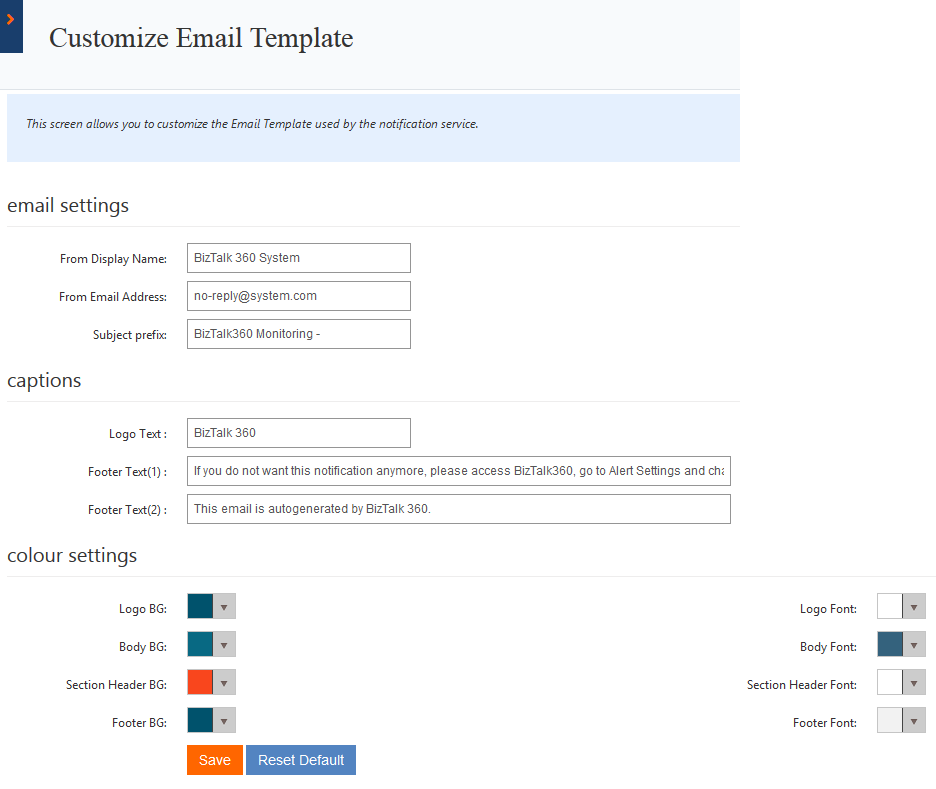Expand the collapsed sidebar with orange chevron
The width and height of the screenshot is (936, 789).
[x=10, y=20]
